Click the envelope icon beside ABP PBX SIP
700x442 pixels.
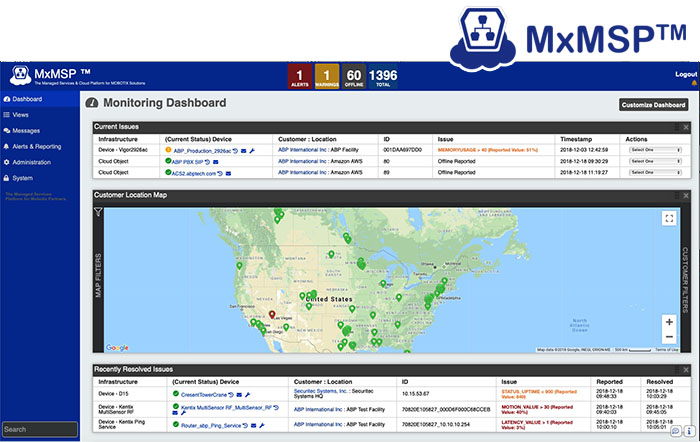(x=216, y=162)
